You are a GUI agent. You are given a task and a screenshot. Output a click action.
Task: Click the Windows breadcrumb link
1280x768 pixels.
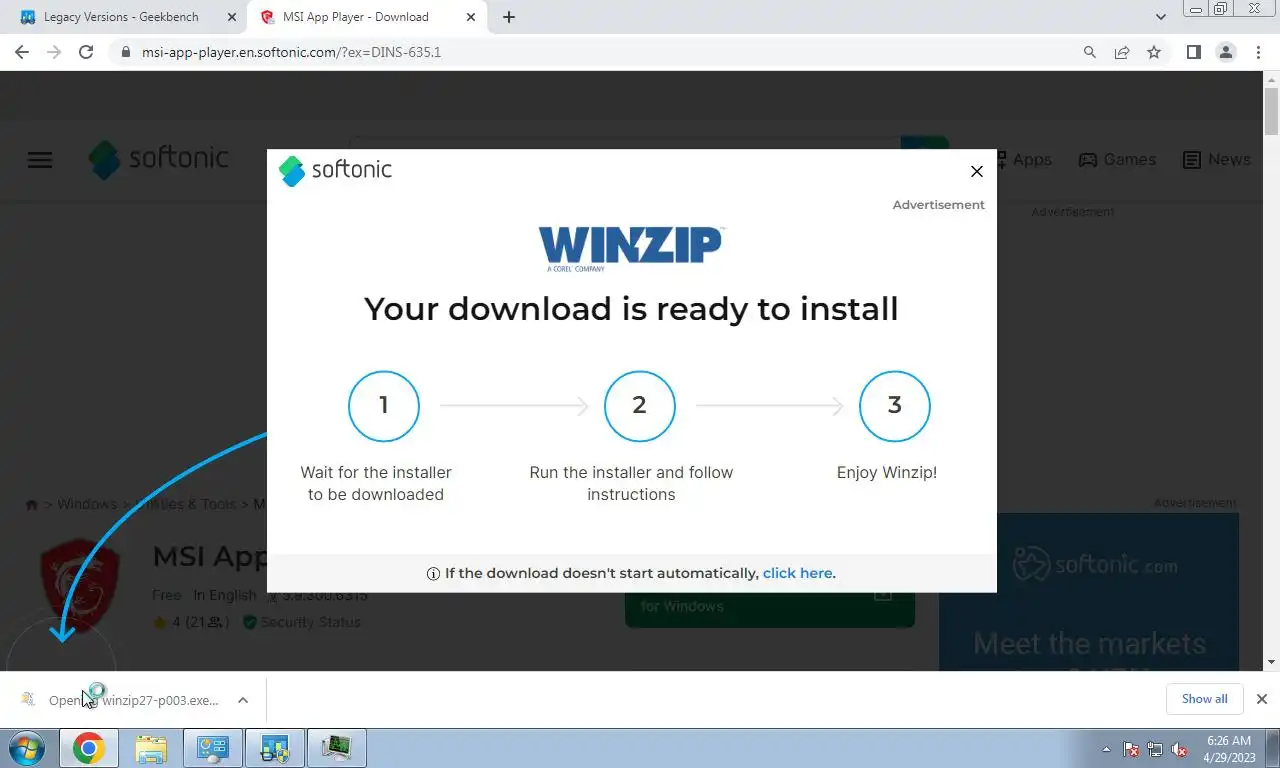(x=87, y=504)
